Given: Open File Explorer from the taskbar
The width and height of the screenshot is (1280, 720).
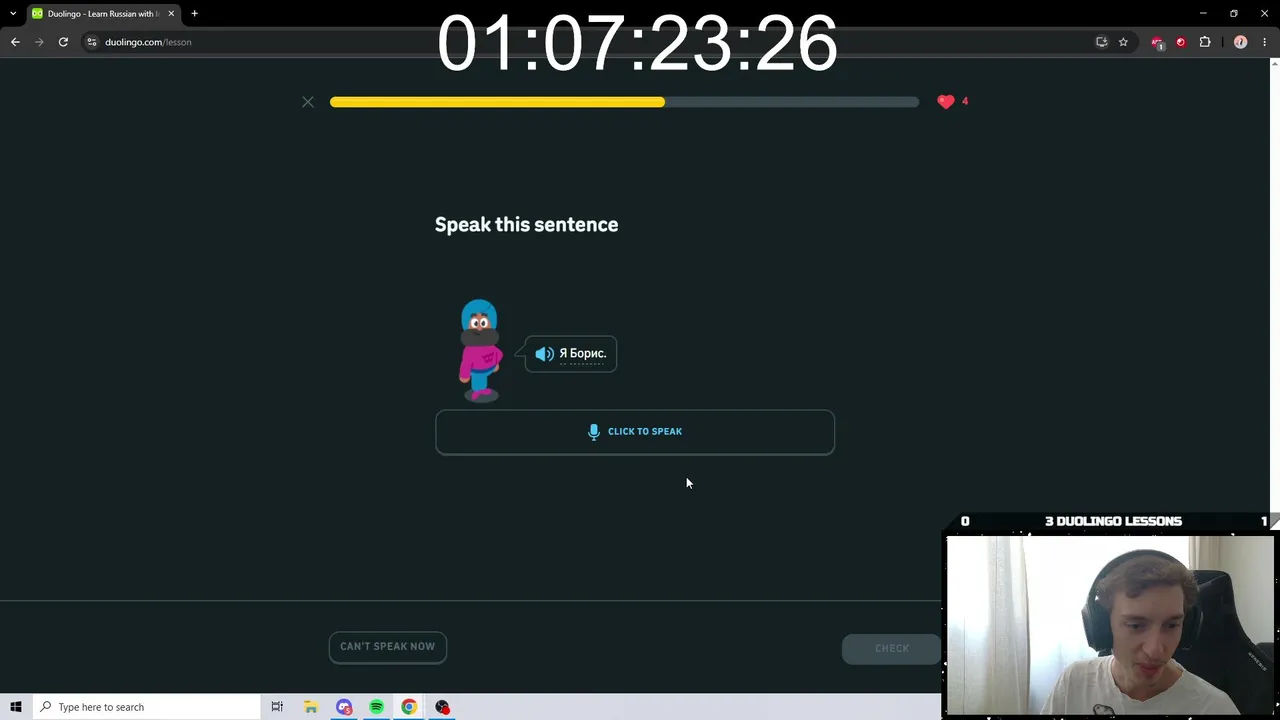Looking at the screenshot, I should [311, 707].
